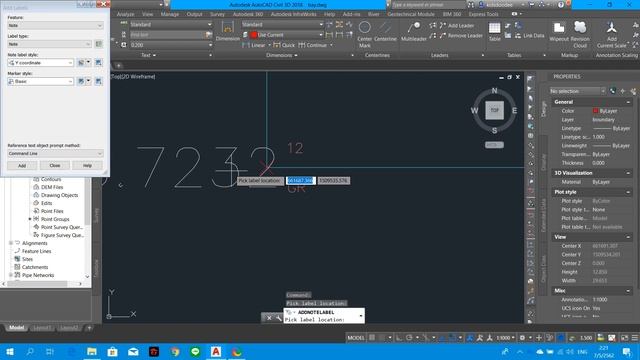Select the Center Mark tool

364,33
